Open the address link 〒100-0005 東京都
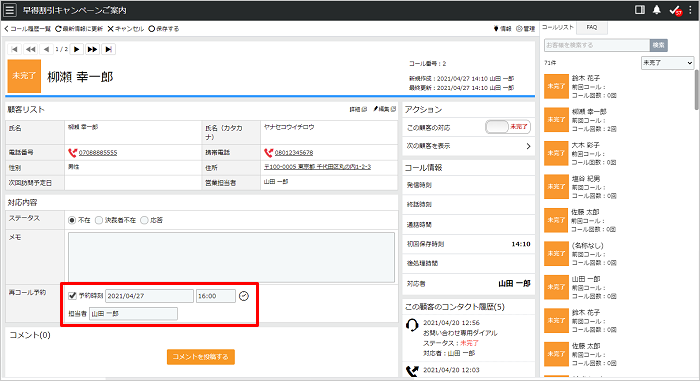 point(317,167)
